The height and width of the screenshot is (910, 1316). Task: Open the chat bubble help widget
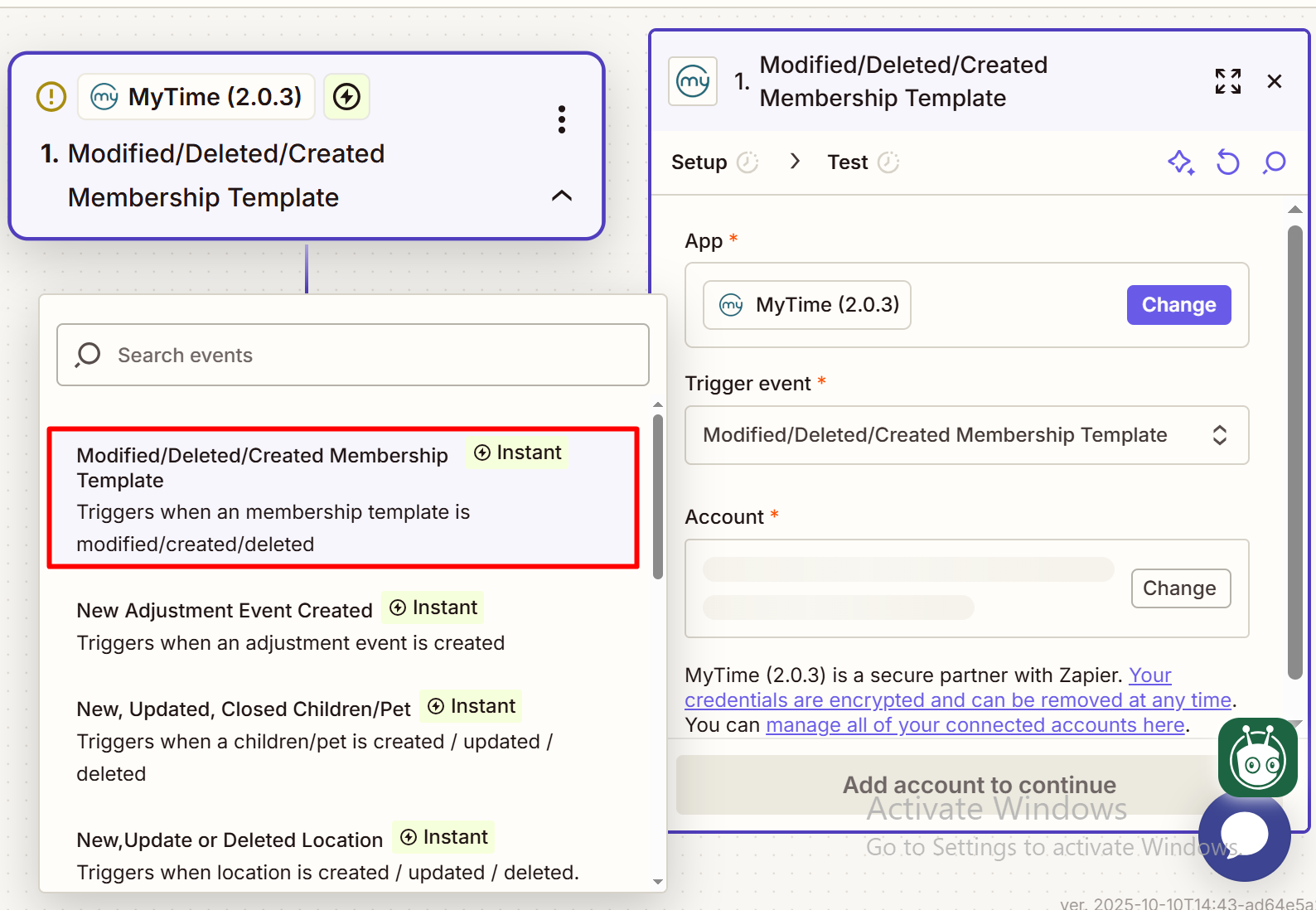click(x=1245, y=835)
